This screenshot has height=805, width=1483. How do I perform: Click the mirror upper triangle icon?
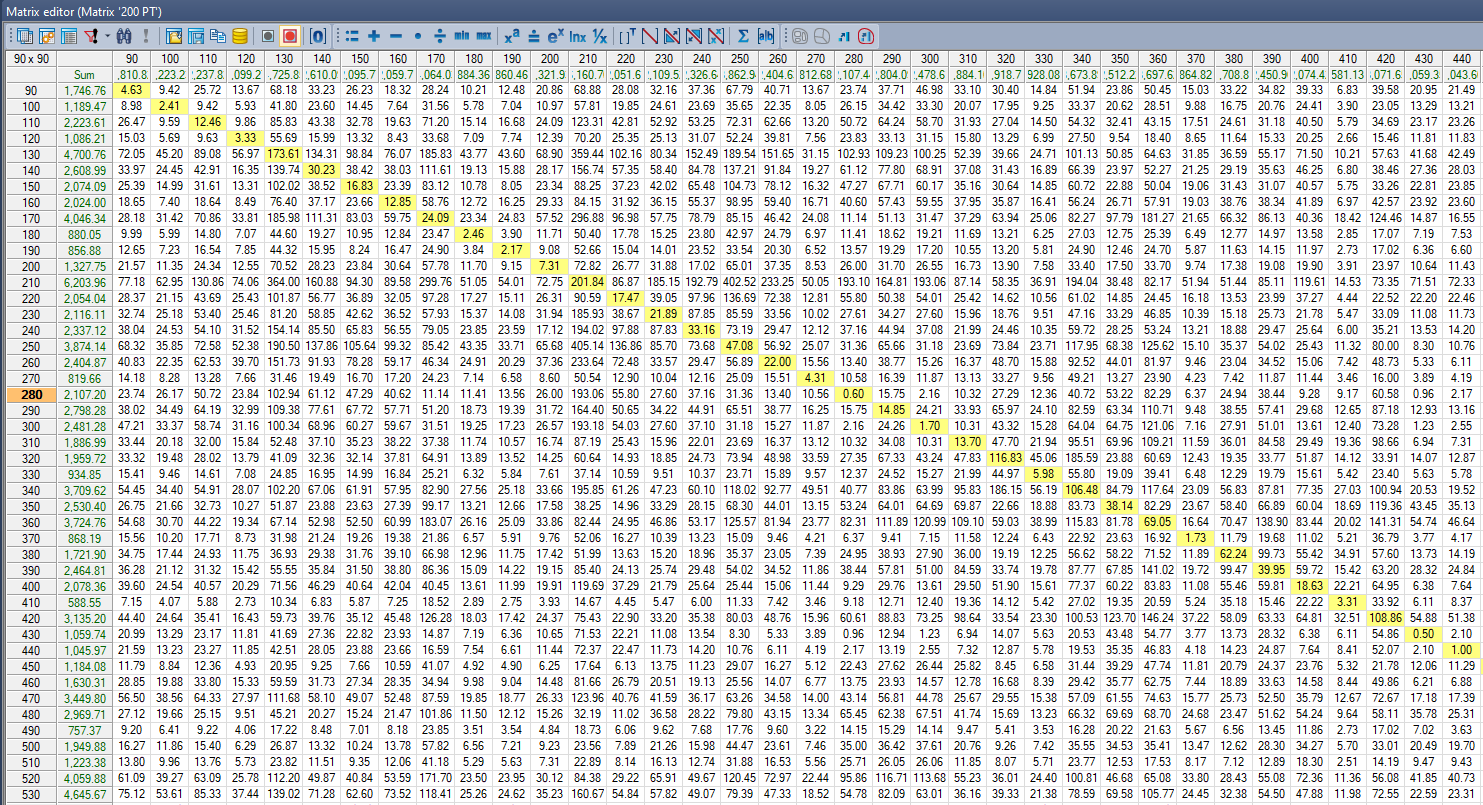coord(671,36)
